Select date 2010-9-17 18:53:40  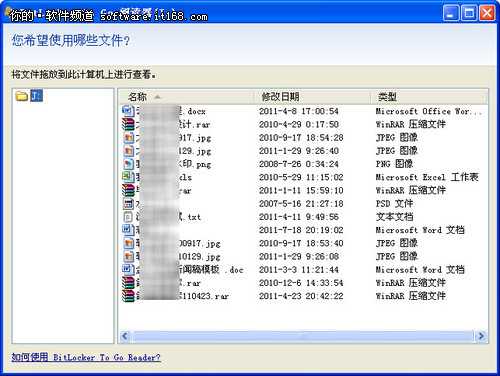tap(301, 243)
